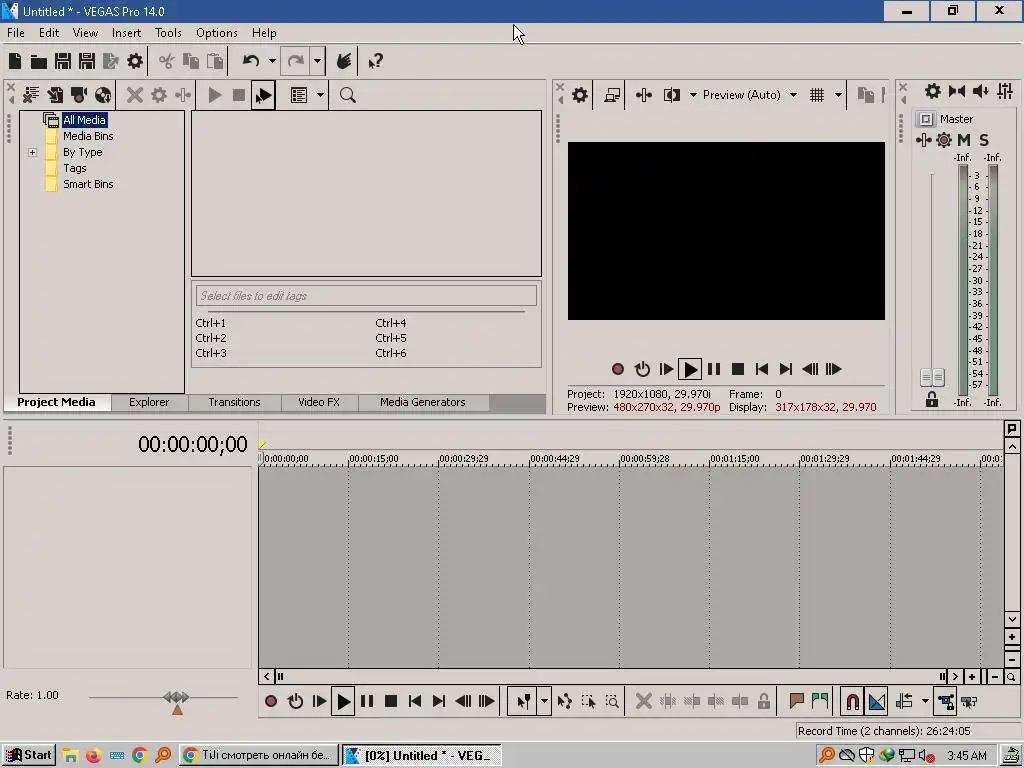Click the Dim Output speaker icon in Master
The height and width of the screenshot is (768, 1024).
[x=981, y=91]
